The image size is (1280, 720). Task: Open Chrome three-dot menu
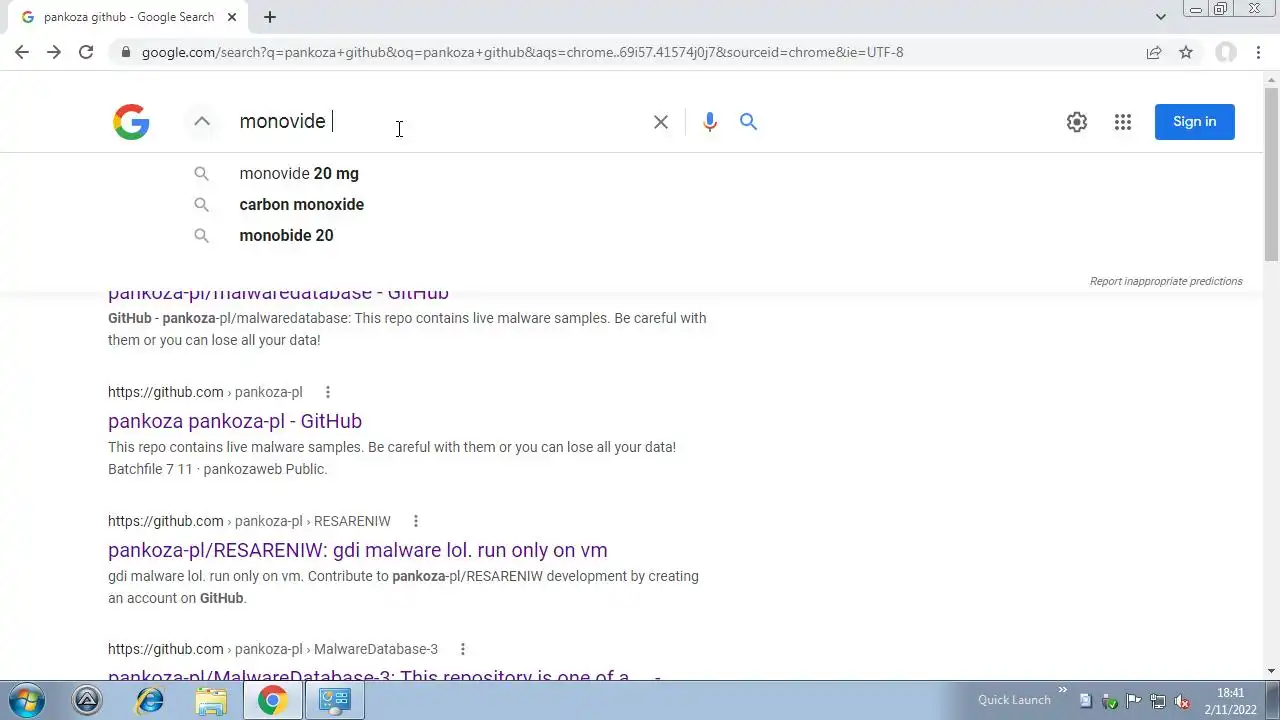tap(1258, 52)
